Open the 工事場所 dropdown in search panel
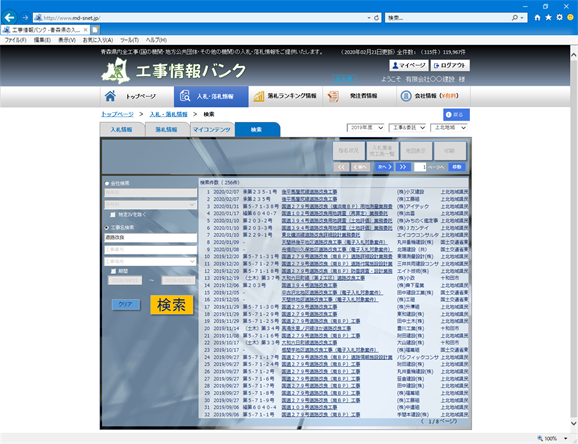 (x=150, y=261)
